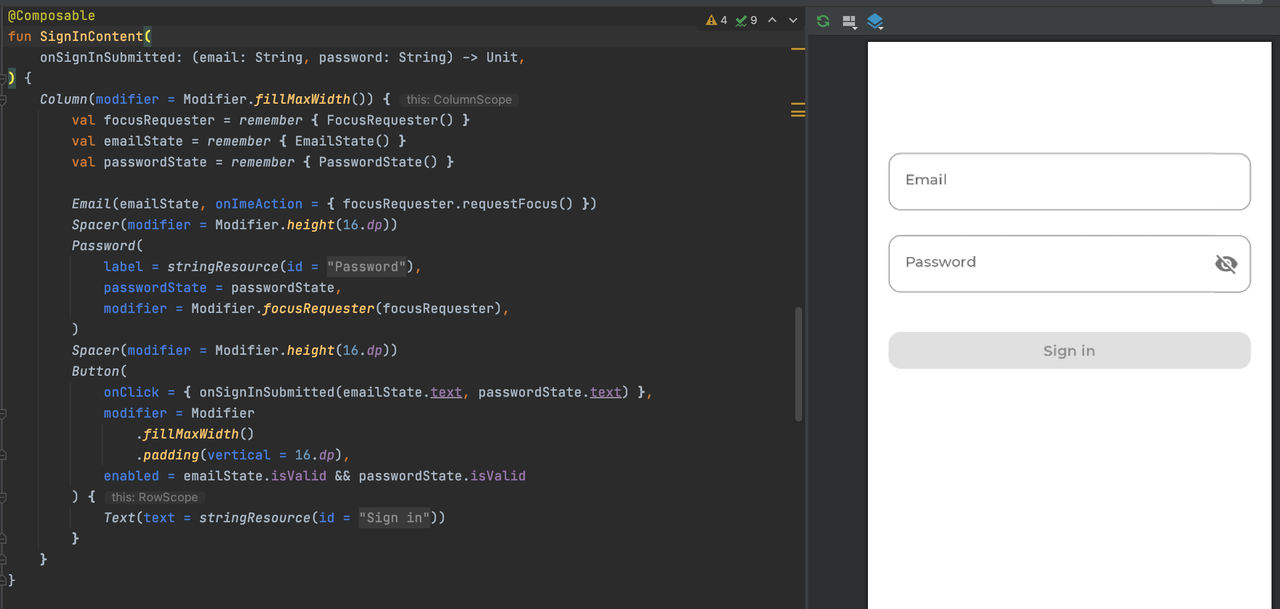Click the "Sign in" string literal in code
1280x609 pixels.
[x=394, y=518]
